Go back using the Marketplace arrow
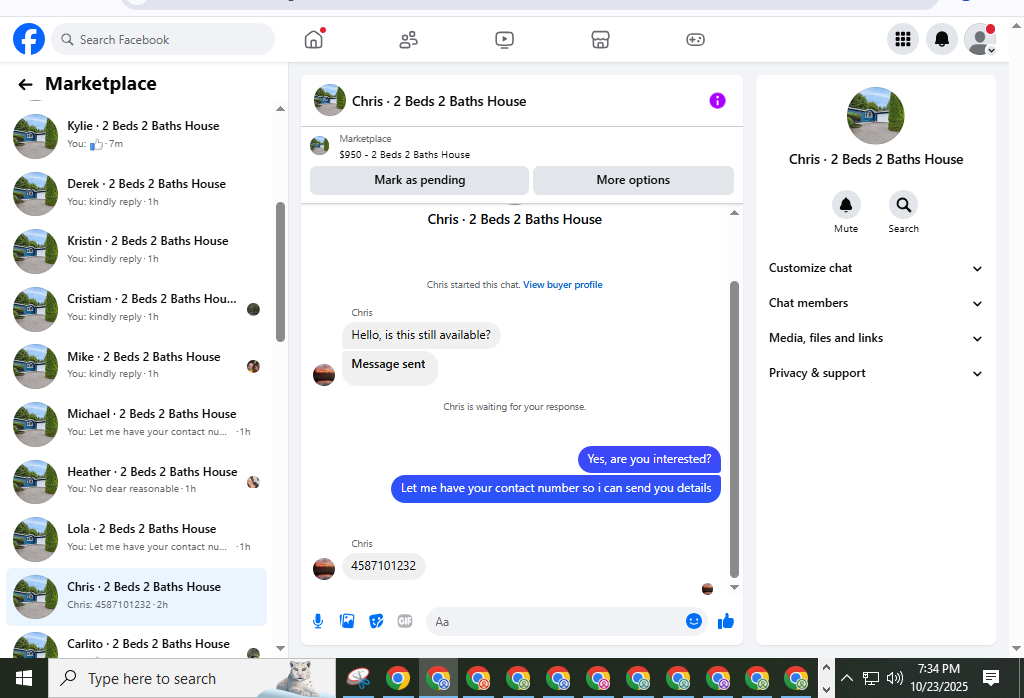1024x698 pixels. click(25, 84)
